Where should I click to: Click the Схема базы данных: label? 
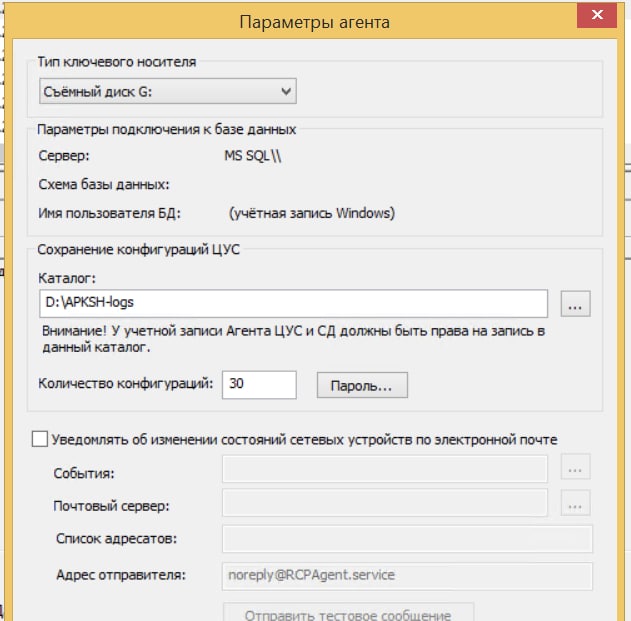tap(104, 184)
